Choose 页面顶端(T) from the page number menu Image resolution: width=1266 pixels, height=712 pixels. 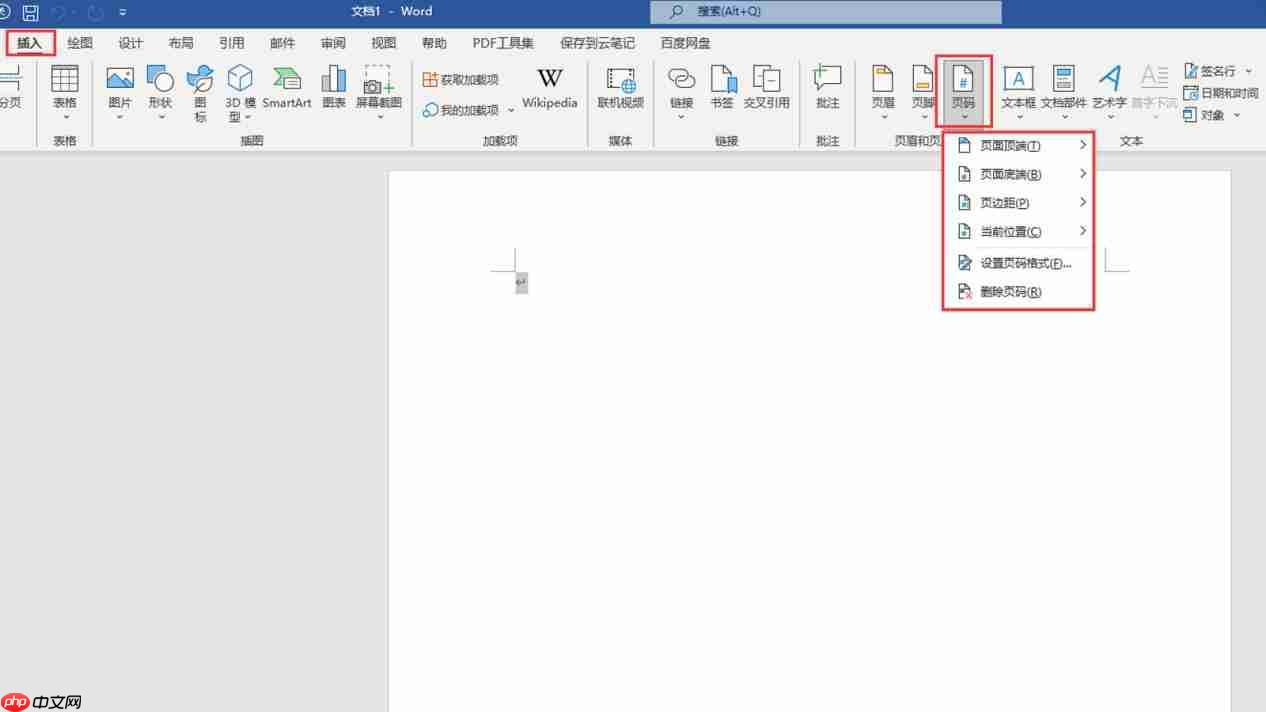click(1018, 146)
